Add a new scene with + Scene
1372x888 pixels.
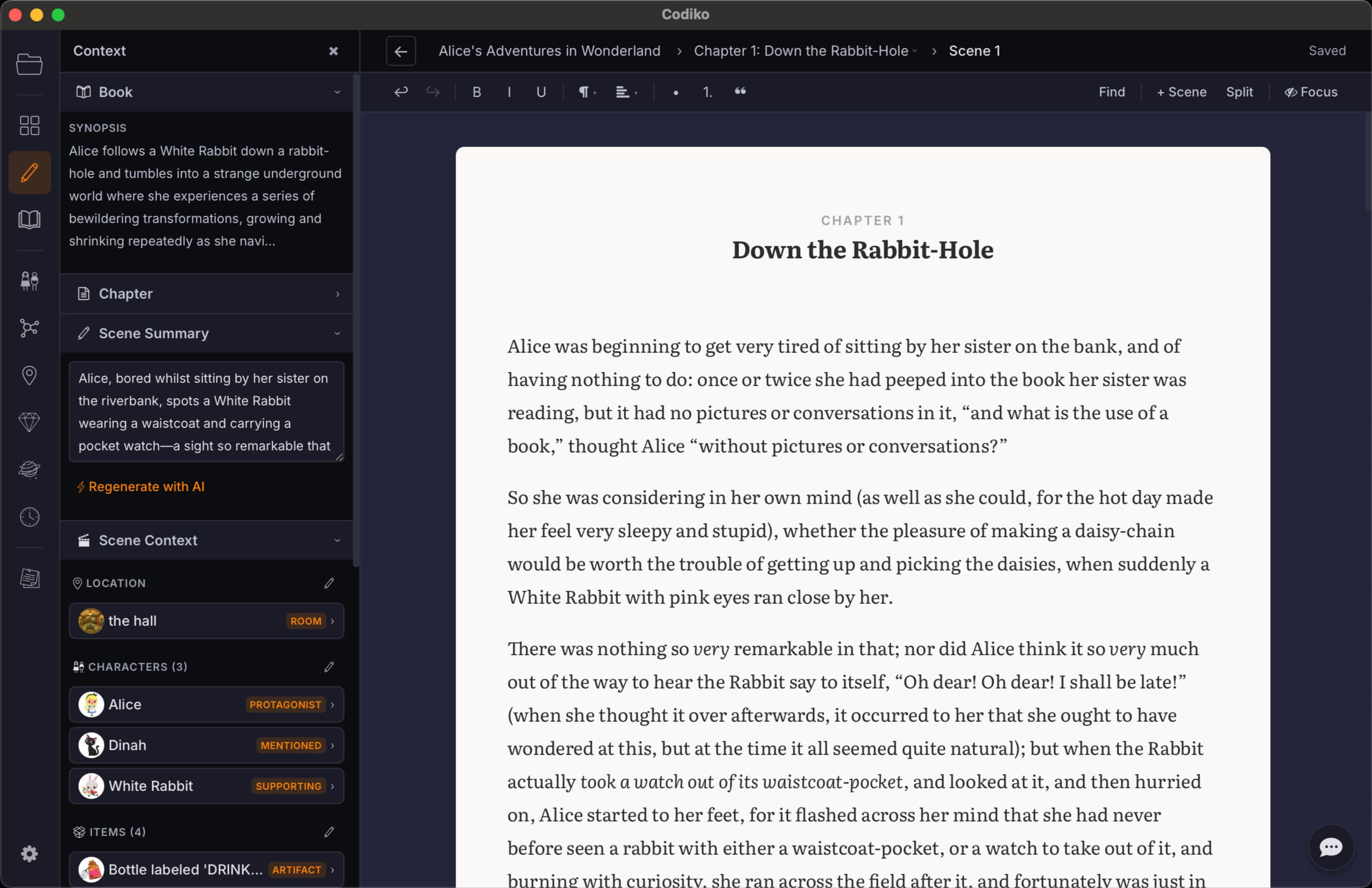pyautogui.click(x=1181, y=92)
